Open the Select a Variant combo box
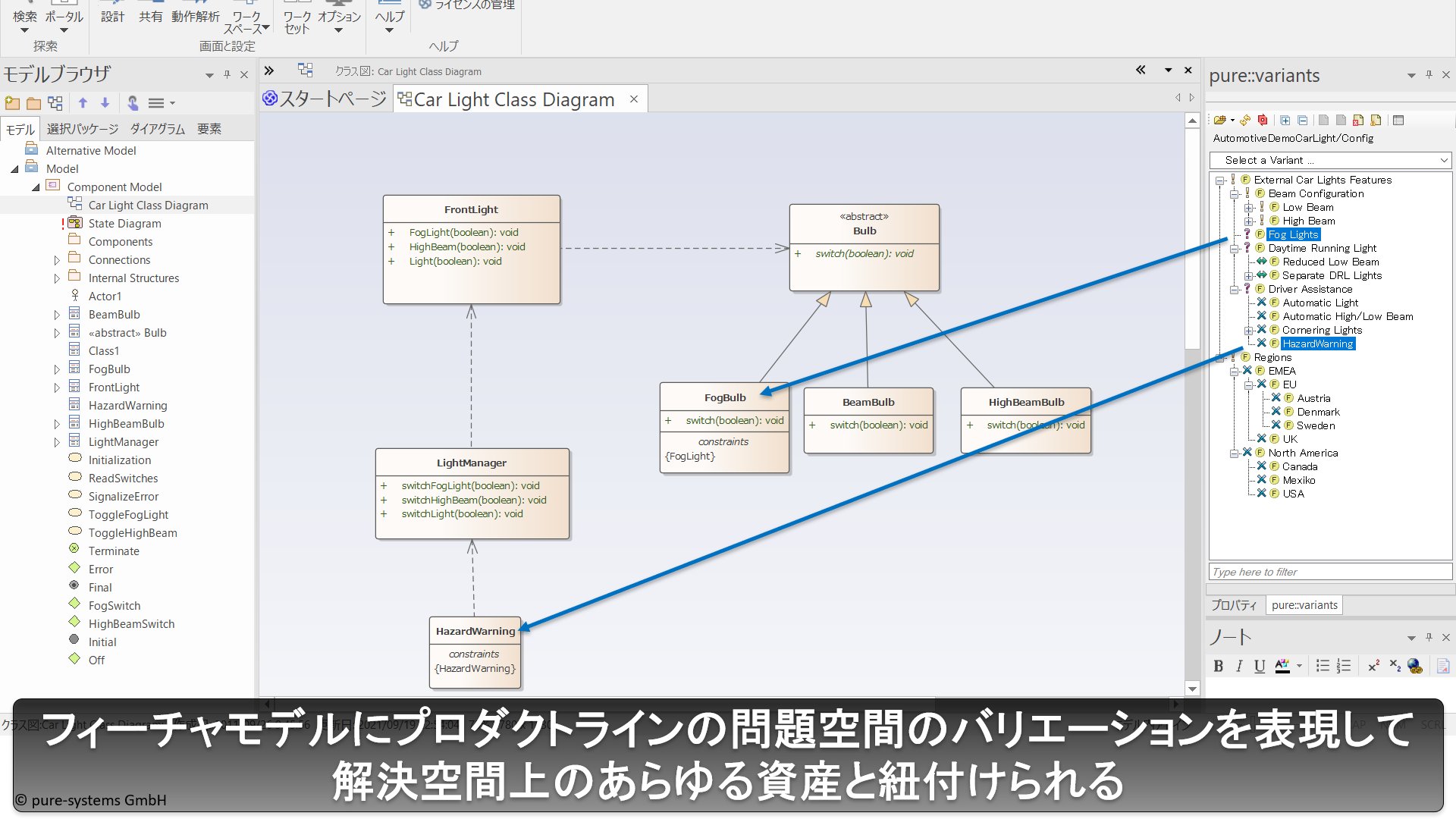Screen dimensions: 1456x819 click(1330, 160)
